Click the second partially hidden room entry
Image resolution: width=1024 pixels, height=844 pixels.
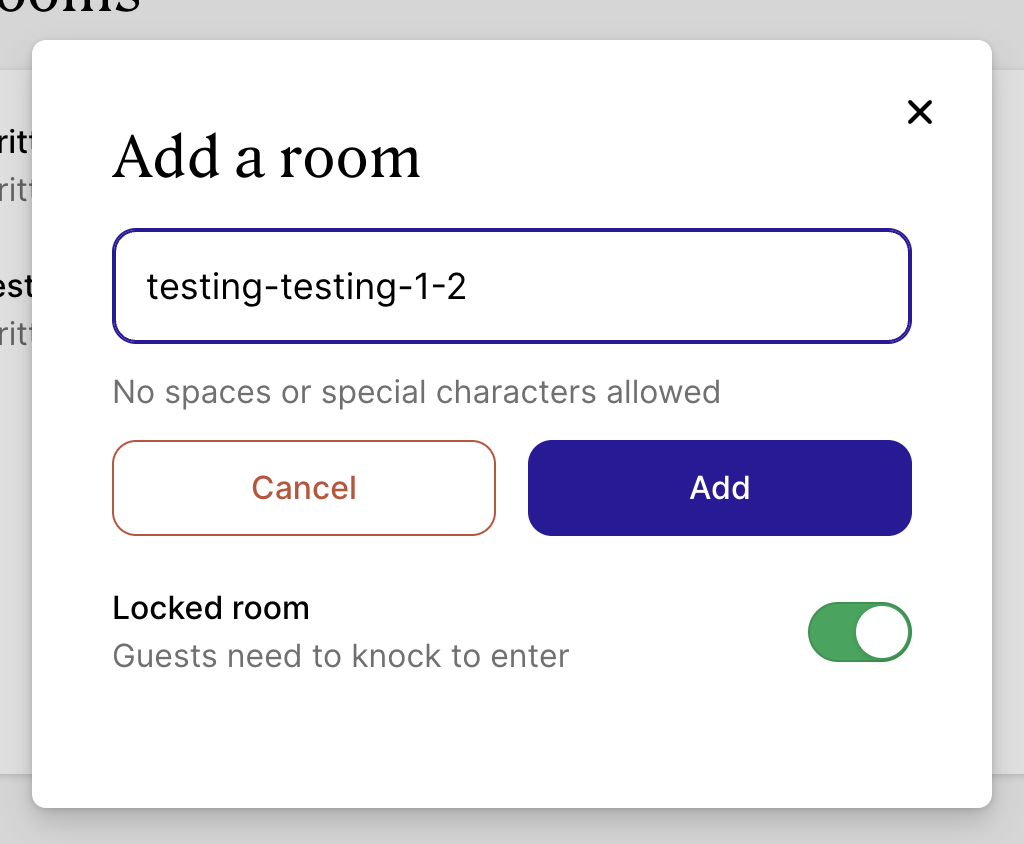[16, 308]
